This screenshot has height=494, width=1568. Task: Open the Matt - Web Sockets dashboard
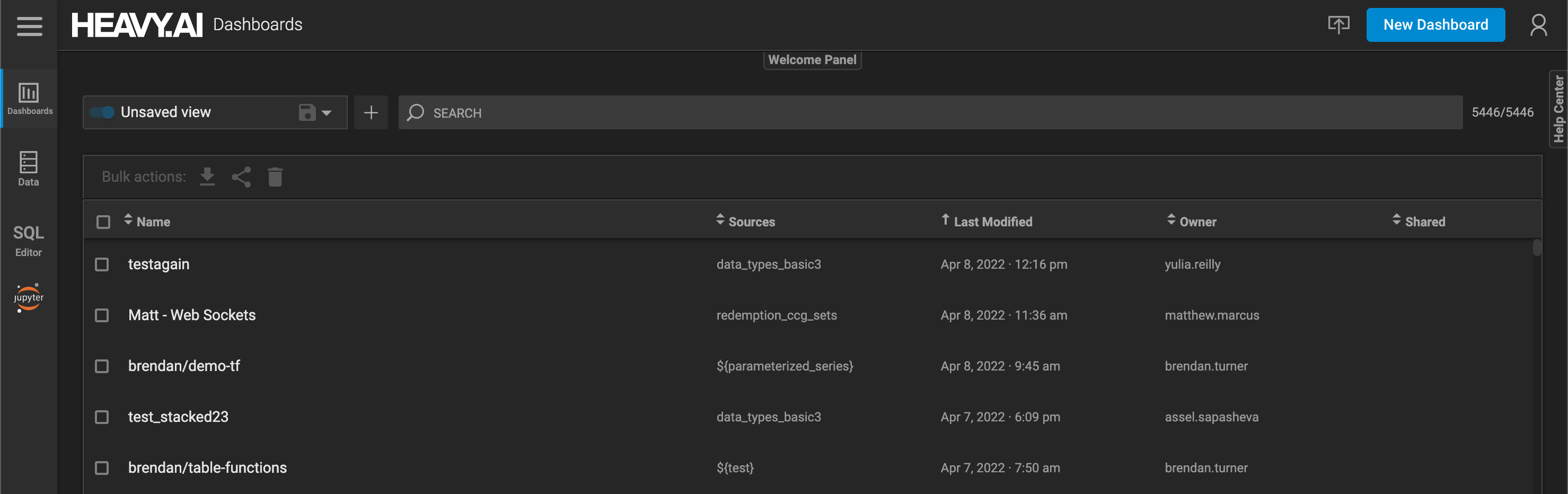click(x=192, y=315)
